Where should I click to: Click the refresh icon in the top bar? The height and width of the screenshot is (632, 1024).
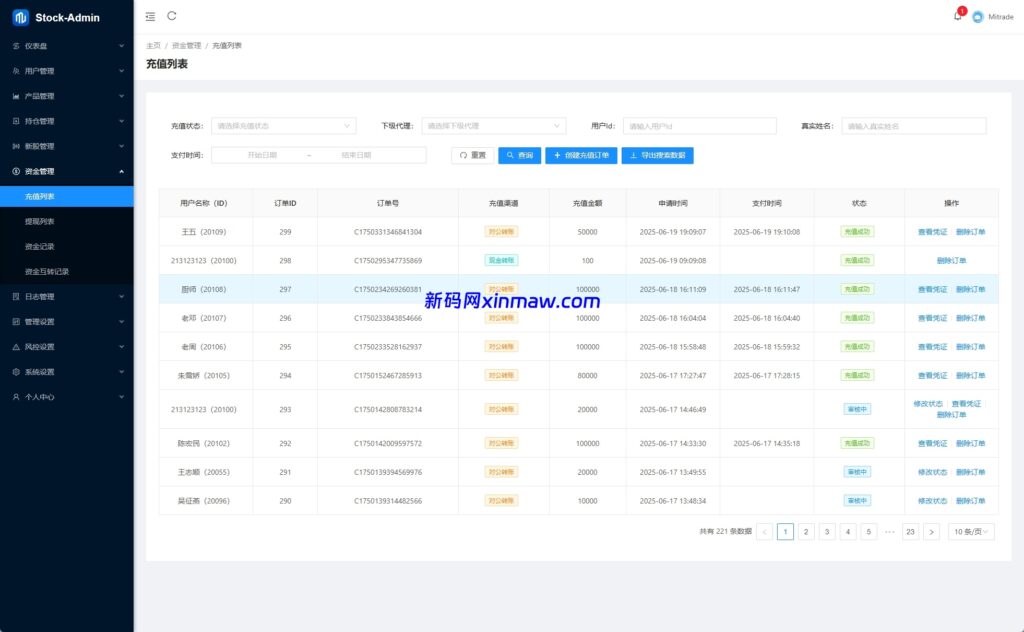pos(172,16)
